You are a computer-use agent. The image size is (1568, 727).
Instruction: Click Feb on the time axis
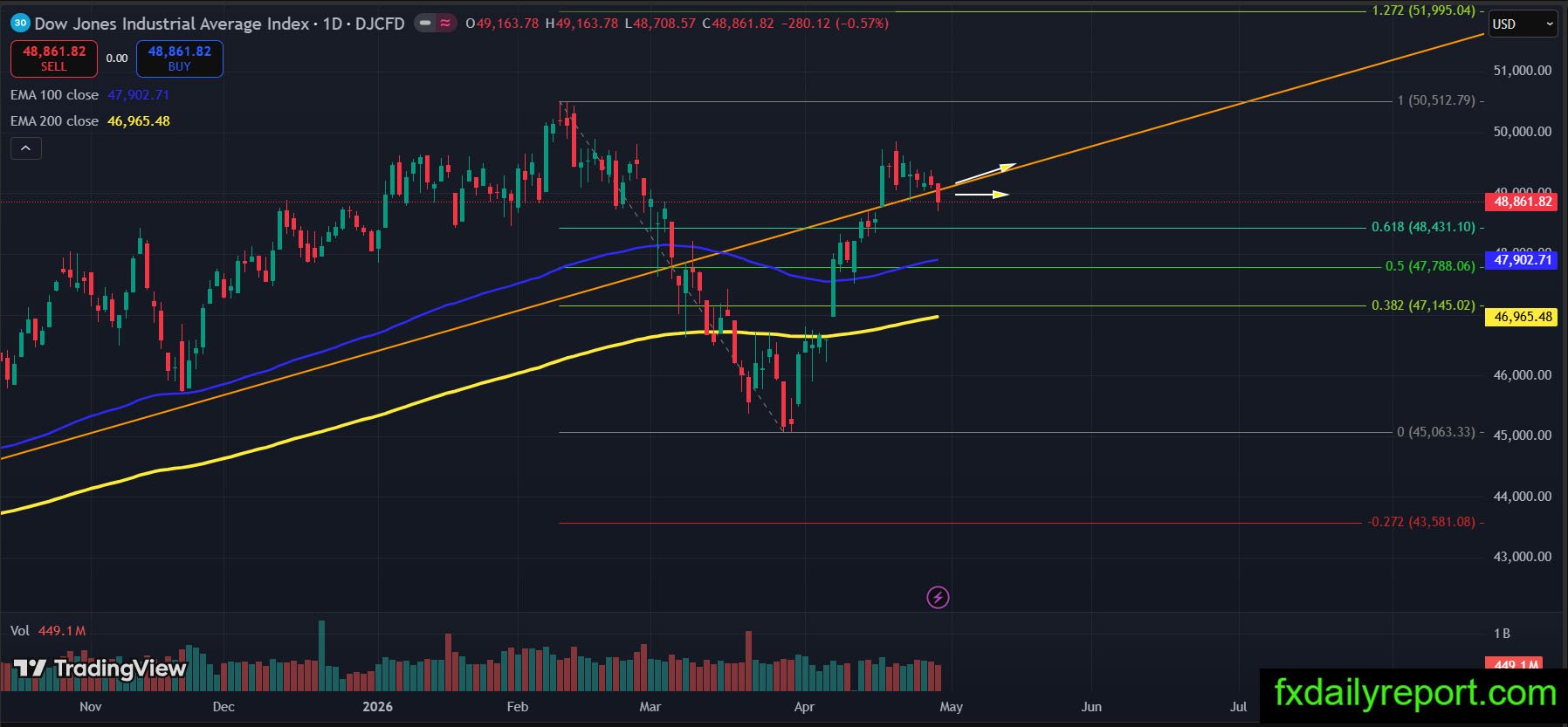click(518, 707)
